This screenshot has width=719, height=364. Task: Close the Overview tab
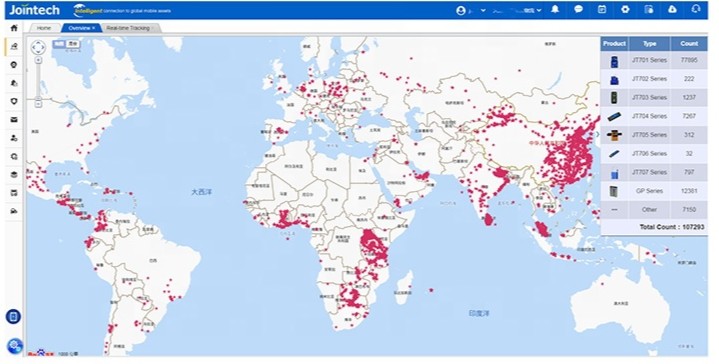tap(94, 28)
